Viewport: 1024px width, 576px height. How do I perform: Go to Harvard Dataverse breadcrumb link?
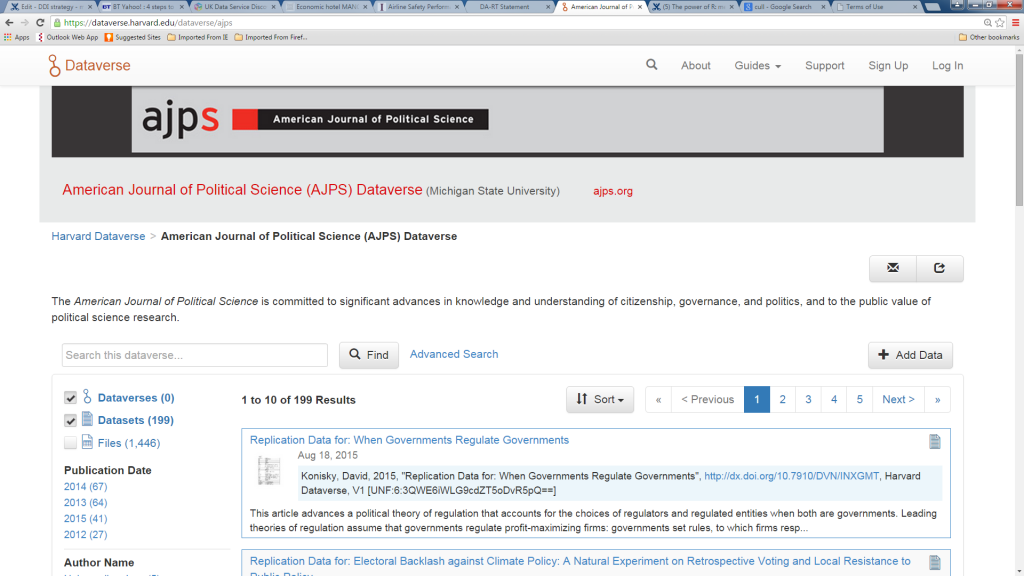(98, 236)
